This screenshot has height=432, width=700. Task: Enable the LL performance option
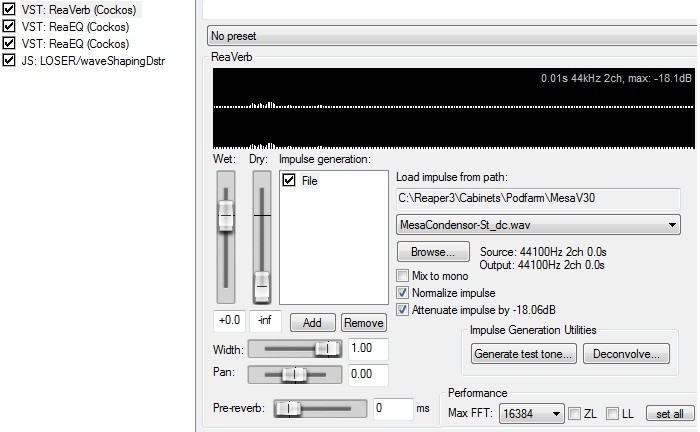tap(612, 414)
